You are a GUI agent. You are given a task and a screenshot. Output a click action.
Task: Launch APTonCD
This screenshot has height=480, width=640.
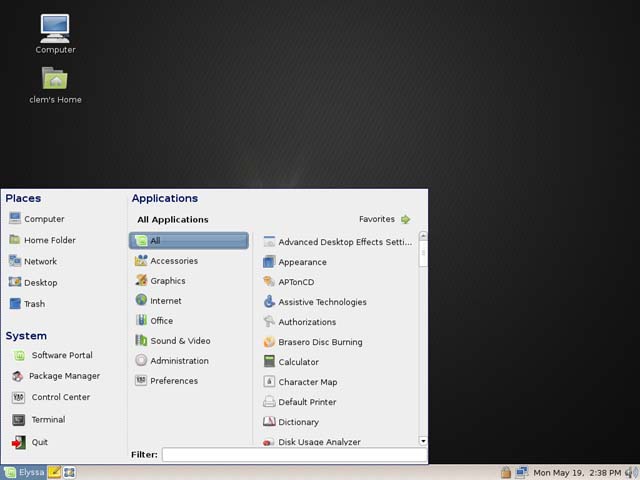[x=289, y=282]
